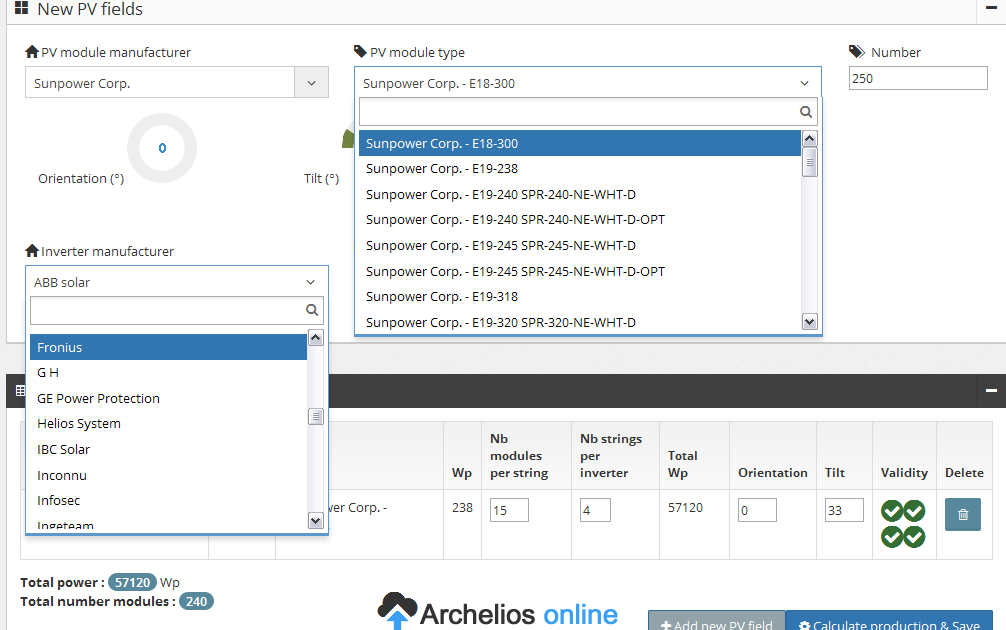This screenshot has height=630, width=1006.
Task: Click the table icon in dark header
Action: point(21,390)
